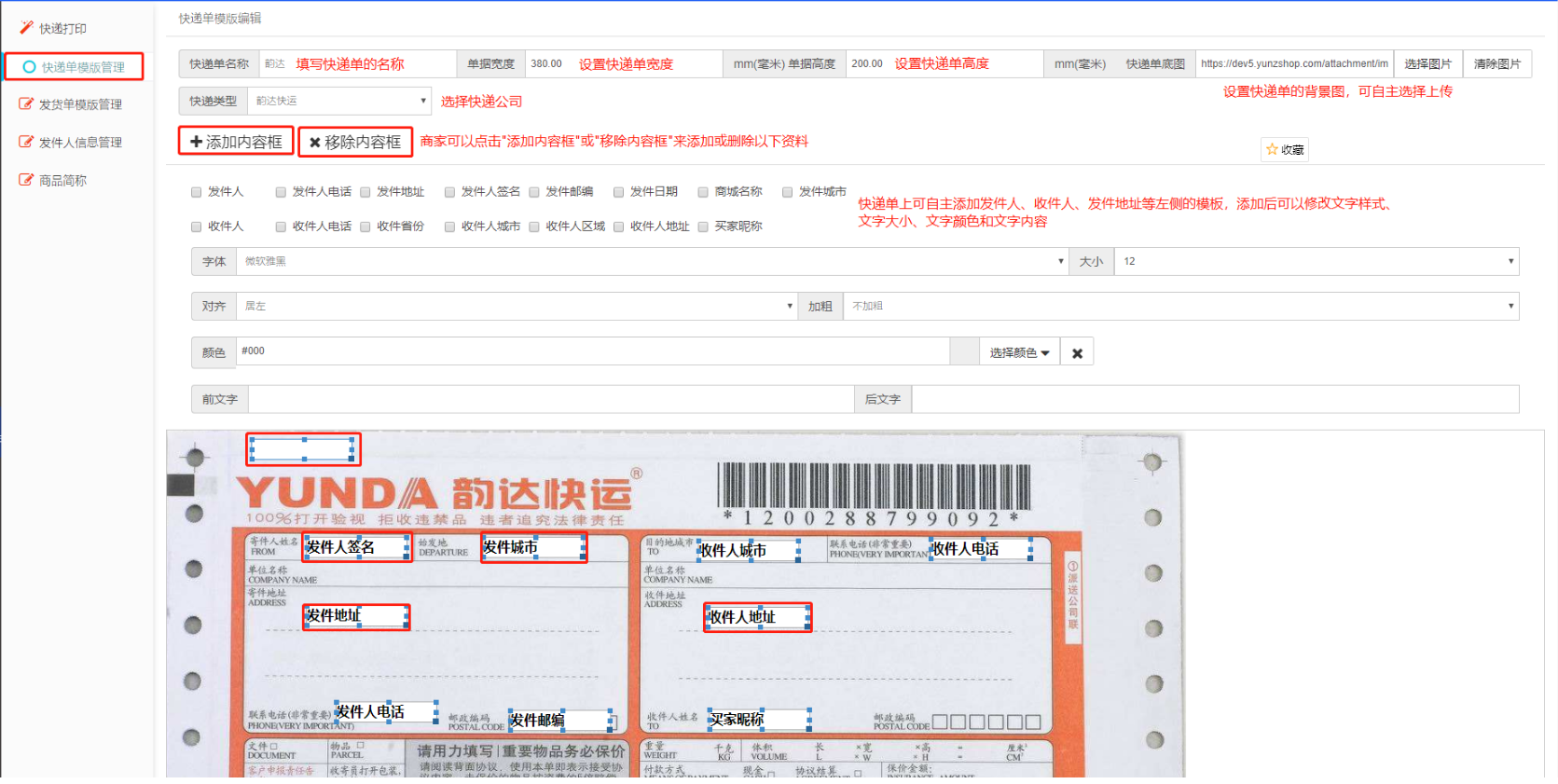This screenshot has height=784, width=1558.
Task: Open the 快递类型 dropdown
Action: (x=339, y=101)
